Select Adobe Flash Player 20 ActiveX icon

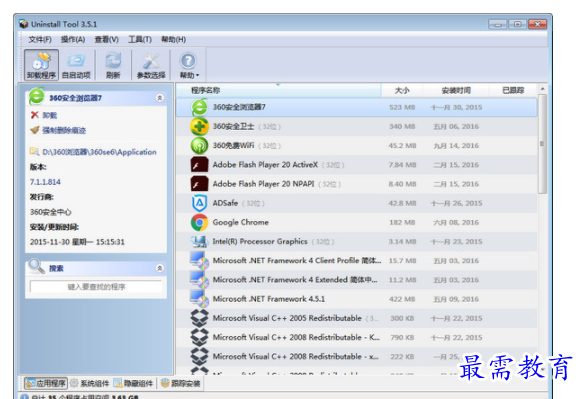coord(199,165)
